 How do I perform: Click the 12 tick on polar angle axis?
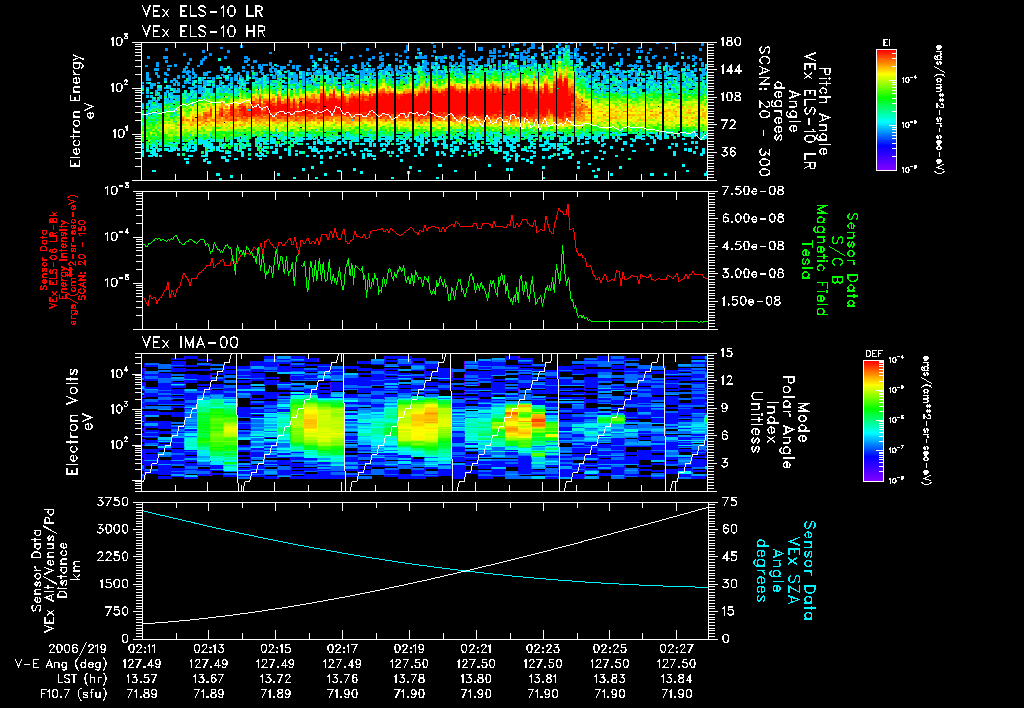coord(726,380)
